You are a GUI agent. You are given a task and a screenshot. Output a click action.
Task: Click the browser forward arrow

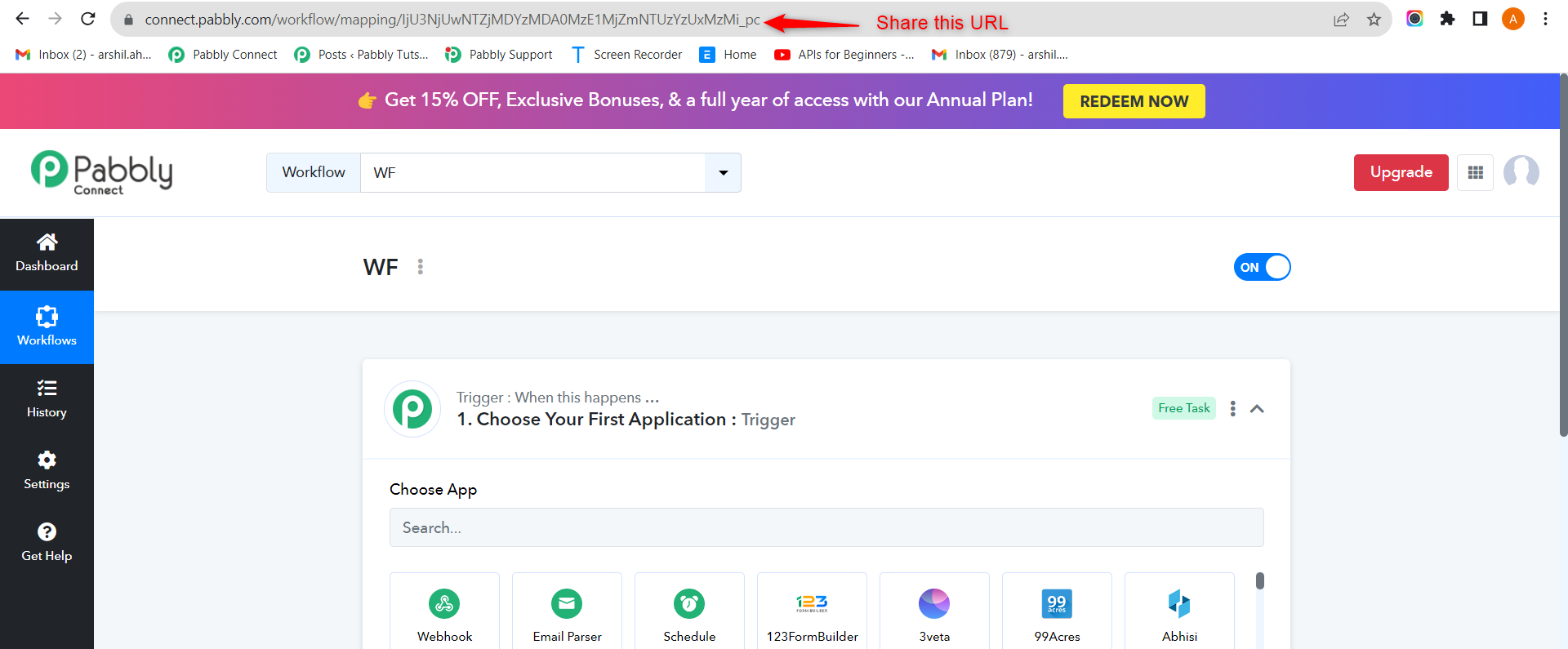tap(55, 19)
